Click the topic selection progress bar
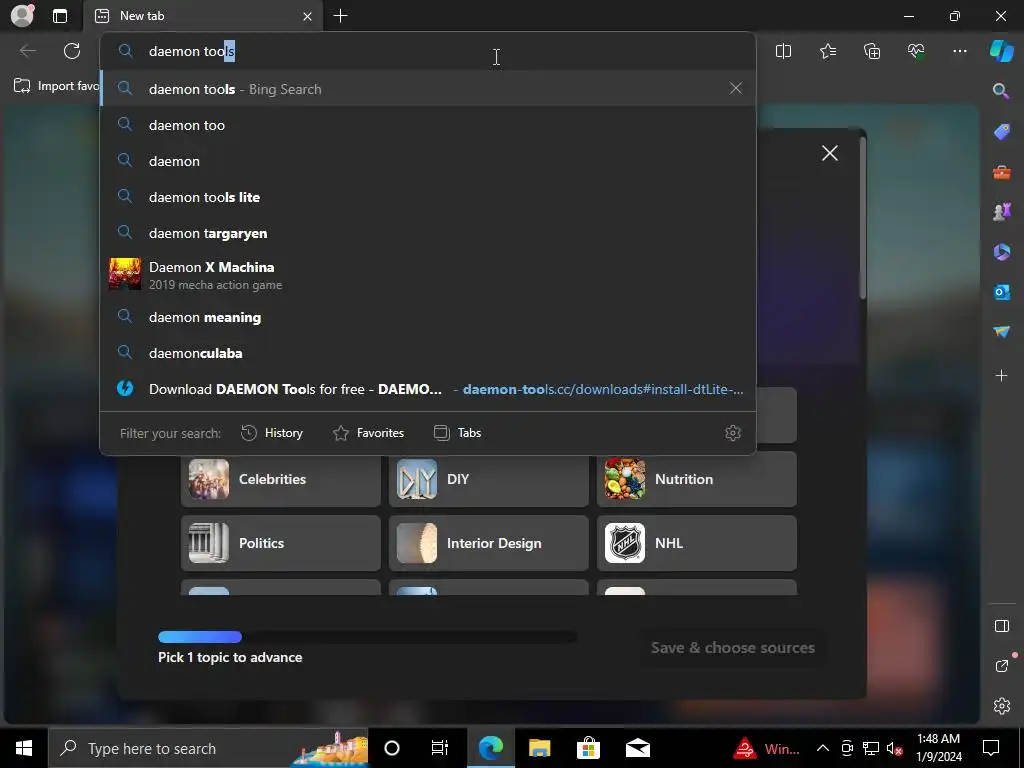Viewport: 1024px width, 768px height. point(368,637)
